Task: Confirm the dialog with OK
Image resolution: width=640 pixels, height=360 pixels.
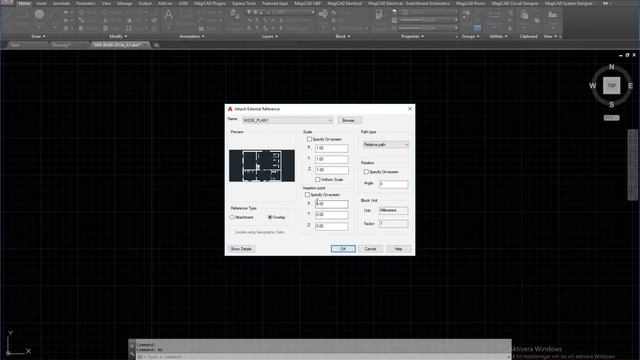Action: [343, 249]
